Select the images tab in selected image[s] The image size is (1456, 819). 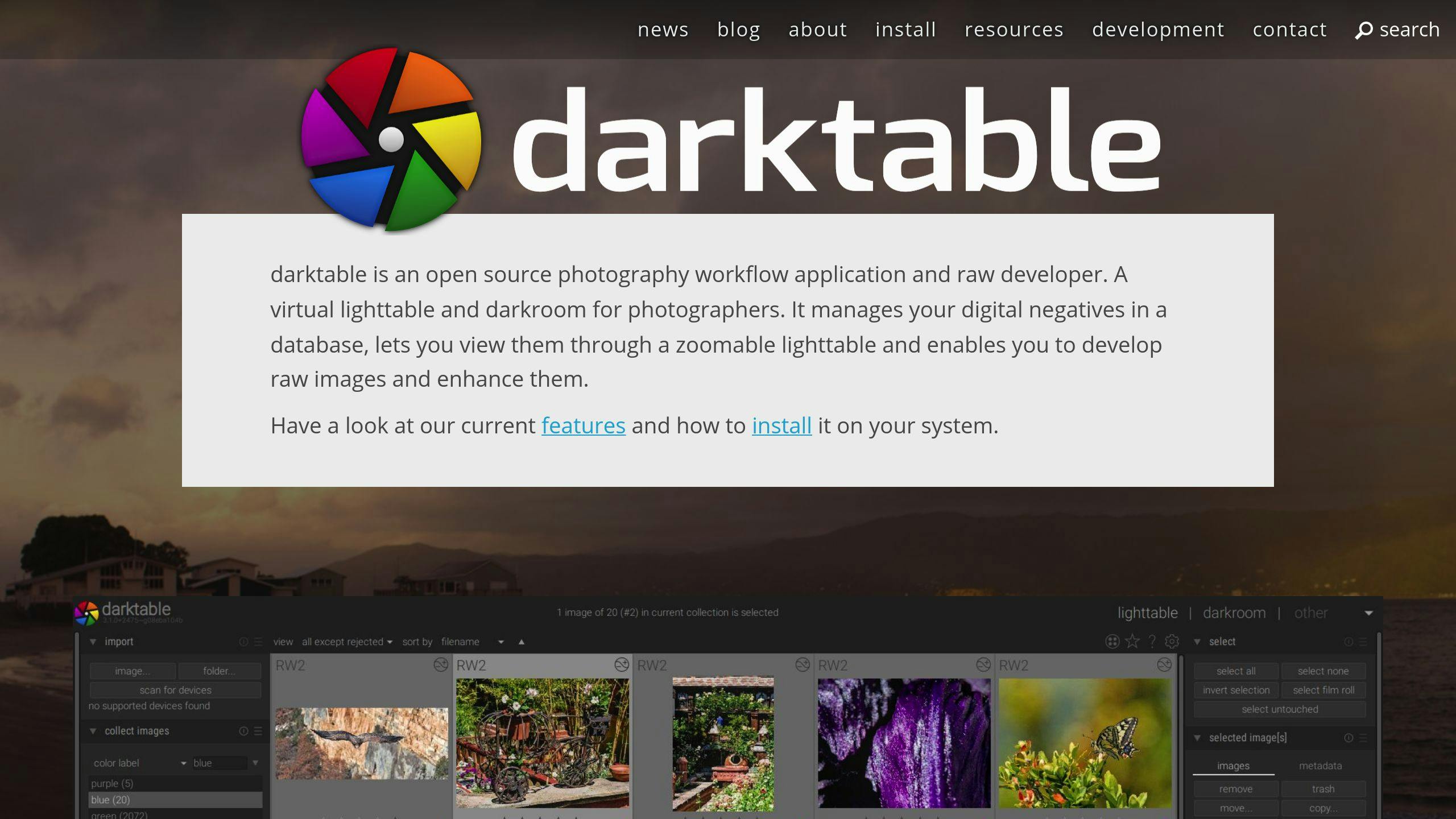1233,766
